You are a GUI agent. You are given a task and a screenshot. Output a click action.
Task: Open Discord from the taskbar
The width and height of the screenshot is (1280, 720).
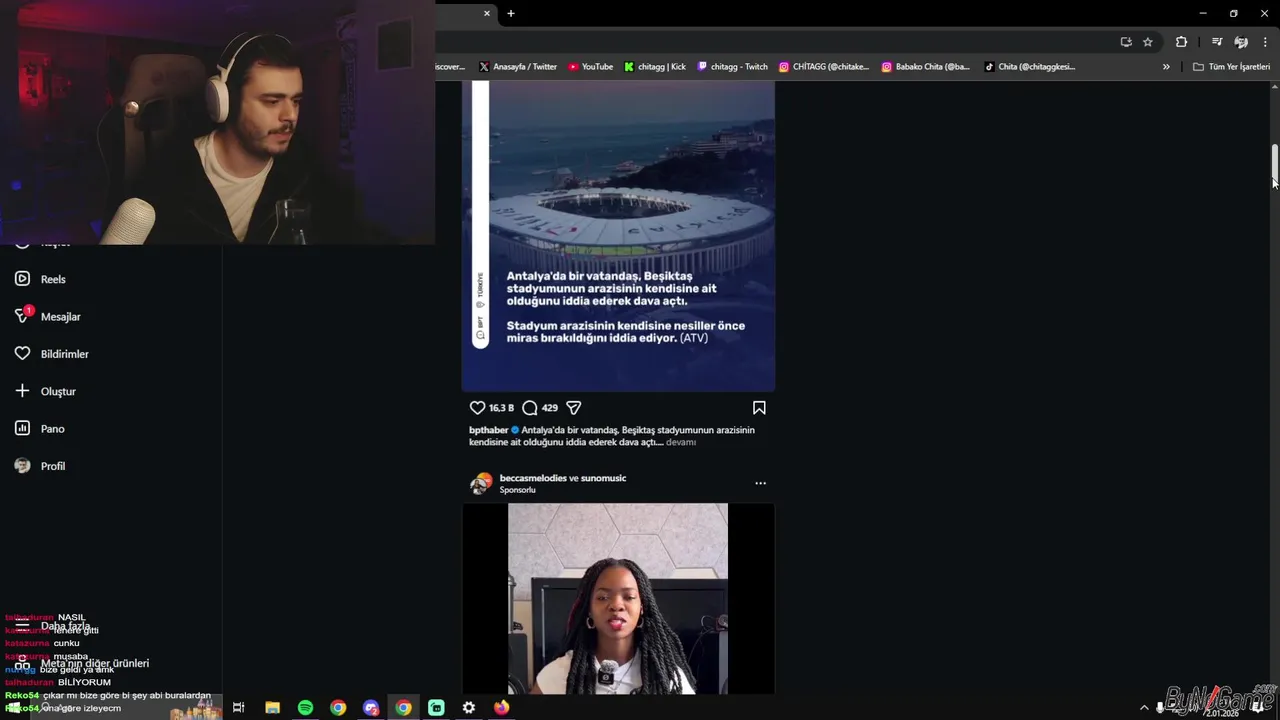pos(371,708)
